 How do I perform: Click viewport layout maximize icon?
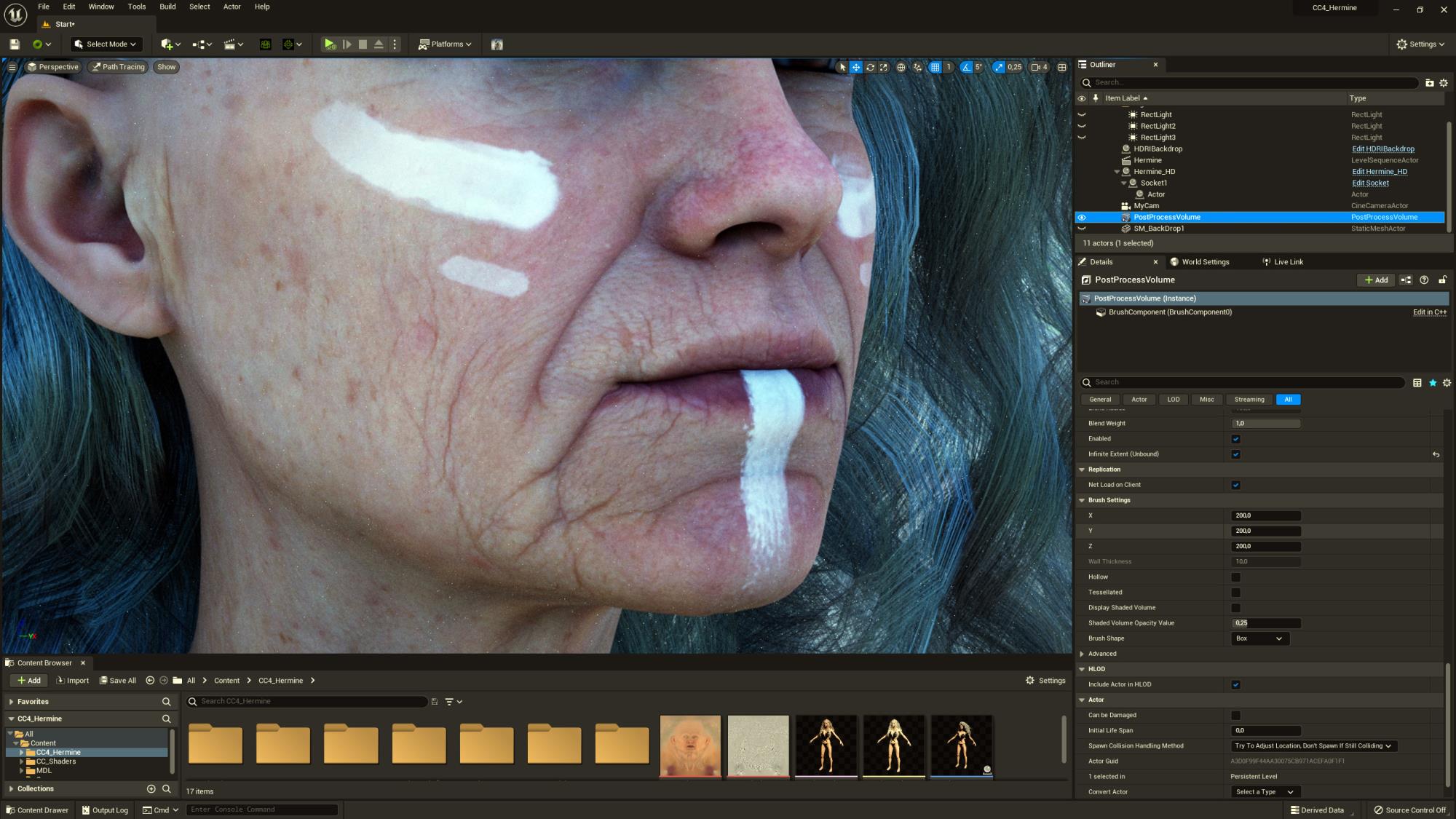coord(1062,67)
